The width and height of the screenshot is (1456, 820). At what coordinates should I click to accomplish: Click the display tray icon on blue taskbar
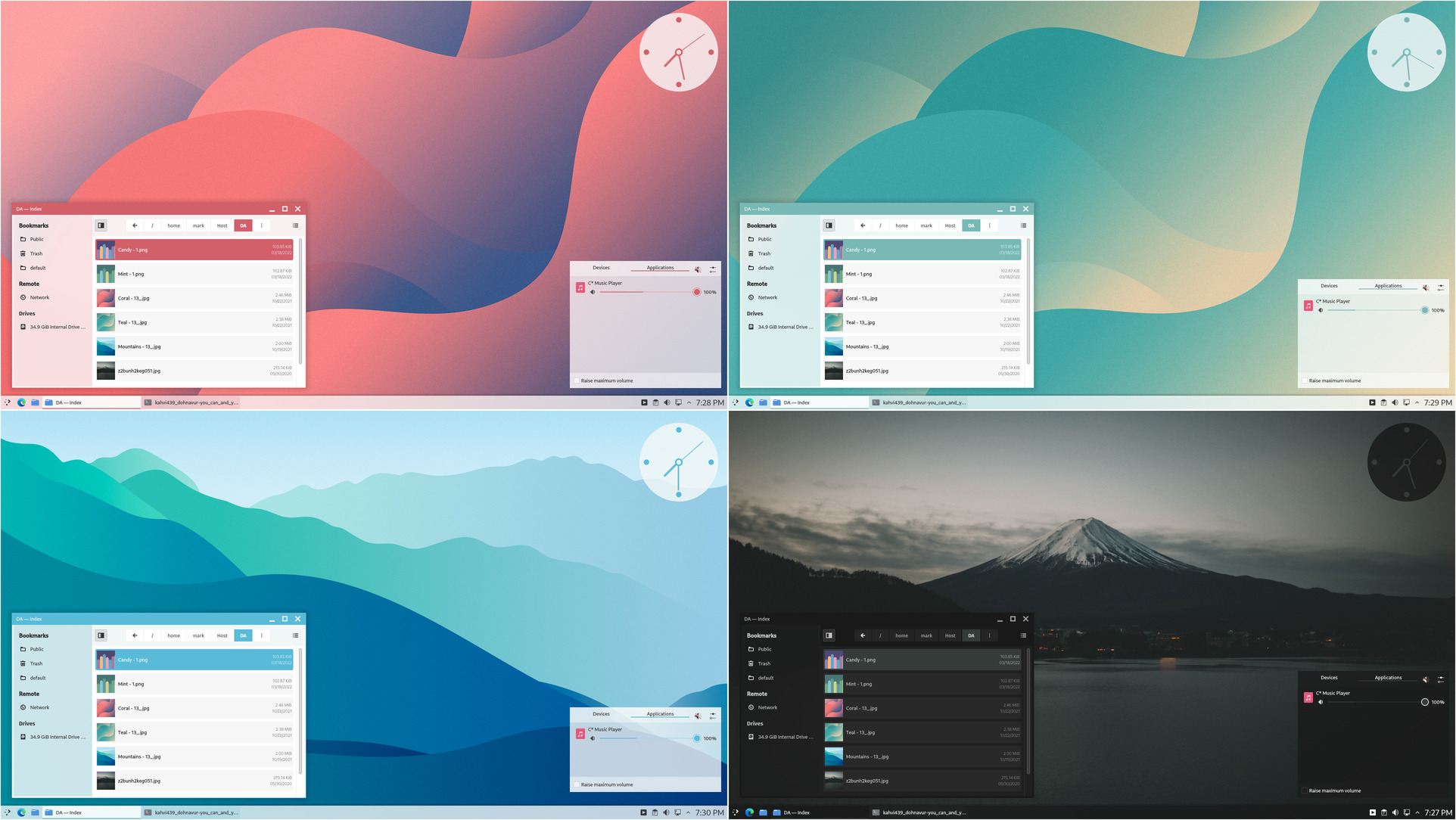coord(678,812)
